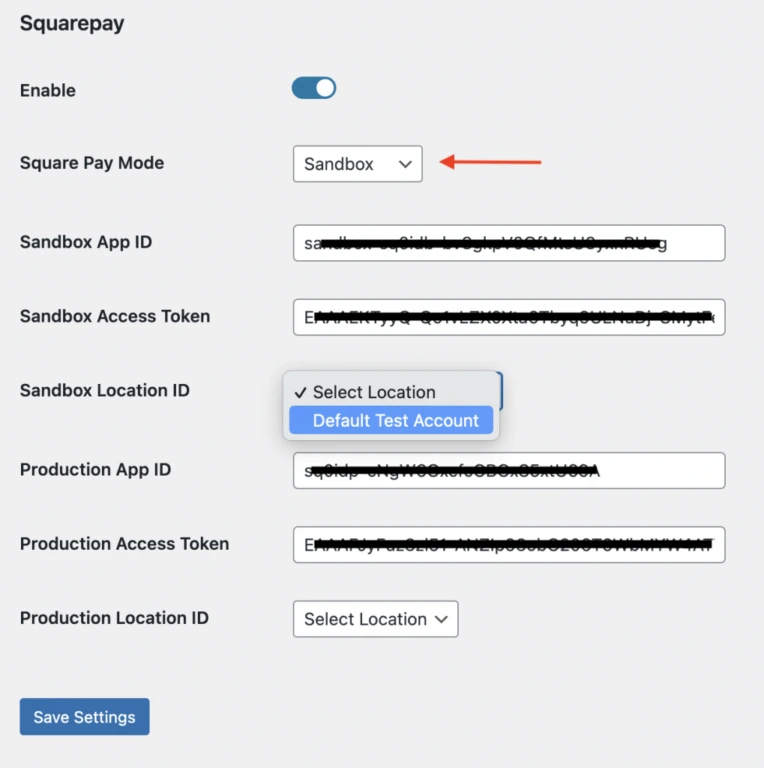Open Production Location ID dropdown

click(x=376, y=619)
